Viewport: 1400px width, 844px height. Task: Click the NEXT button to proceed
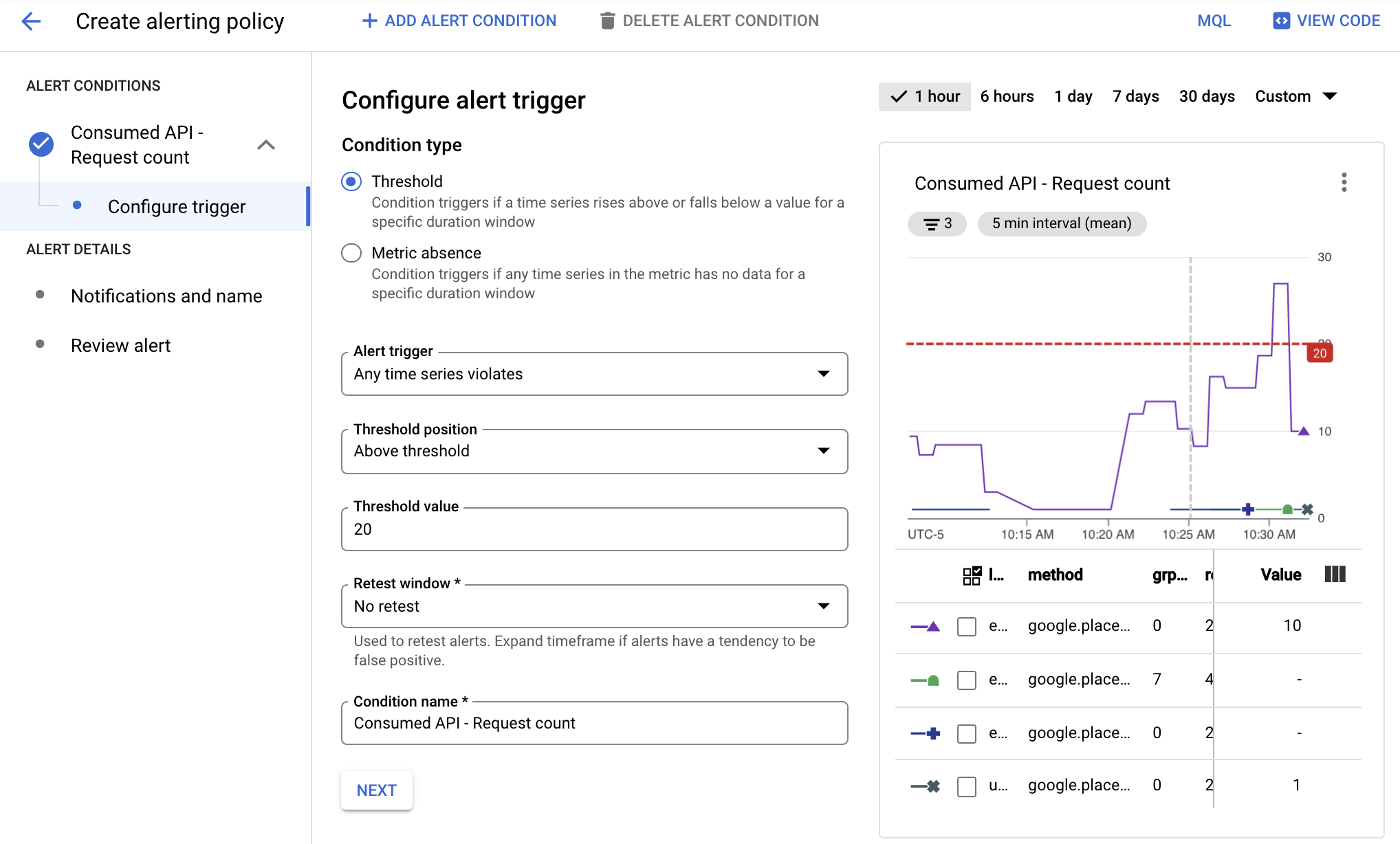tap(377, 791)
